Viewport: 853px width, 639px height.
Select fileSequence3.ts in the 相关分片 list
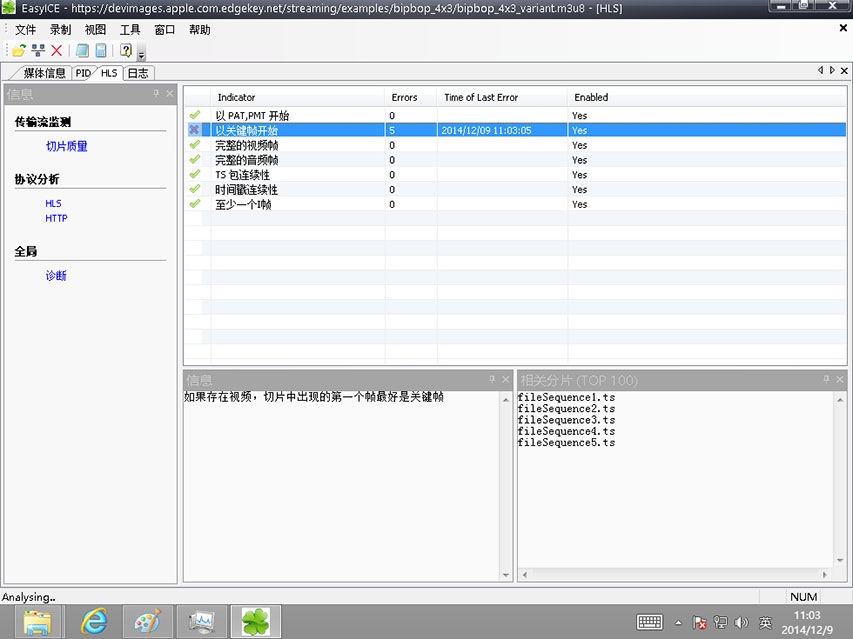click(x=566, y=420)
